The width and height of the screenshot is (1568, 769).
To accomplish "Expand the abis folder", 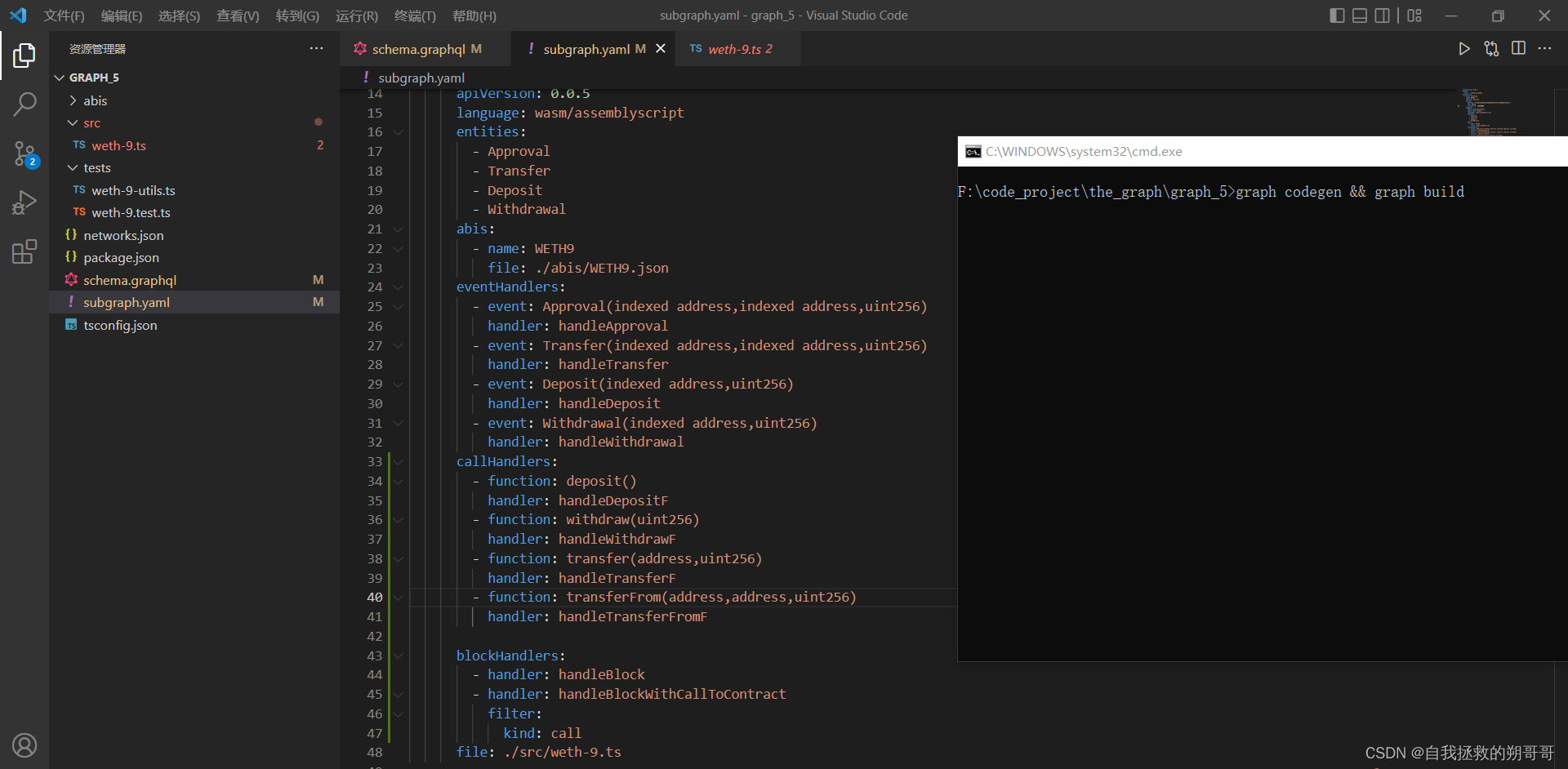I will [x=73, y=100].
